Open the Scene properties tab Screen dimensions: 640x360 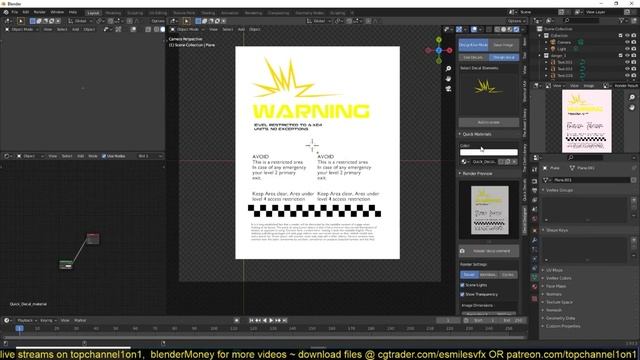pyautogui.click(x=534, y=209)
